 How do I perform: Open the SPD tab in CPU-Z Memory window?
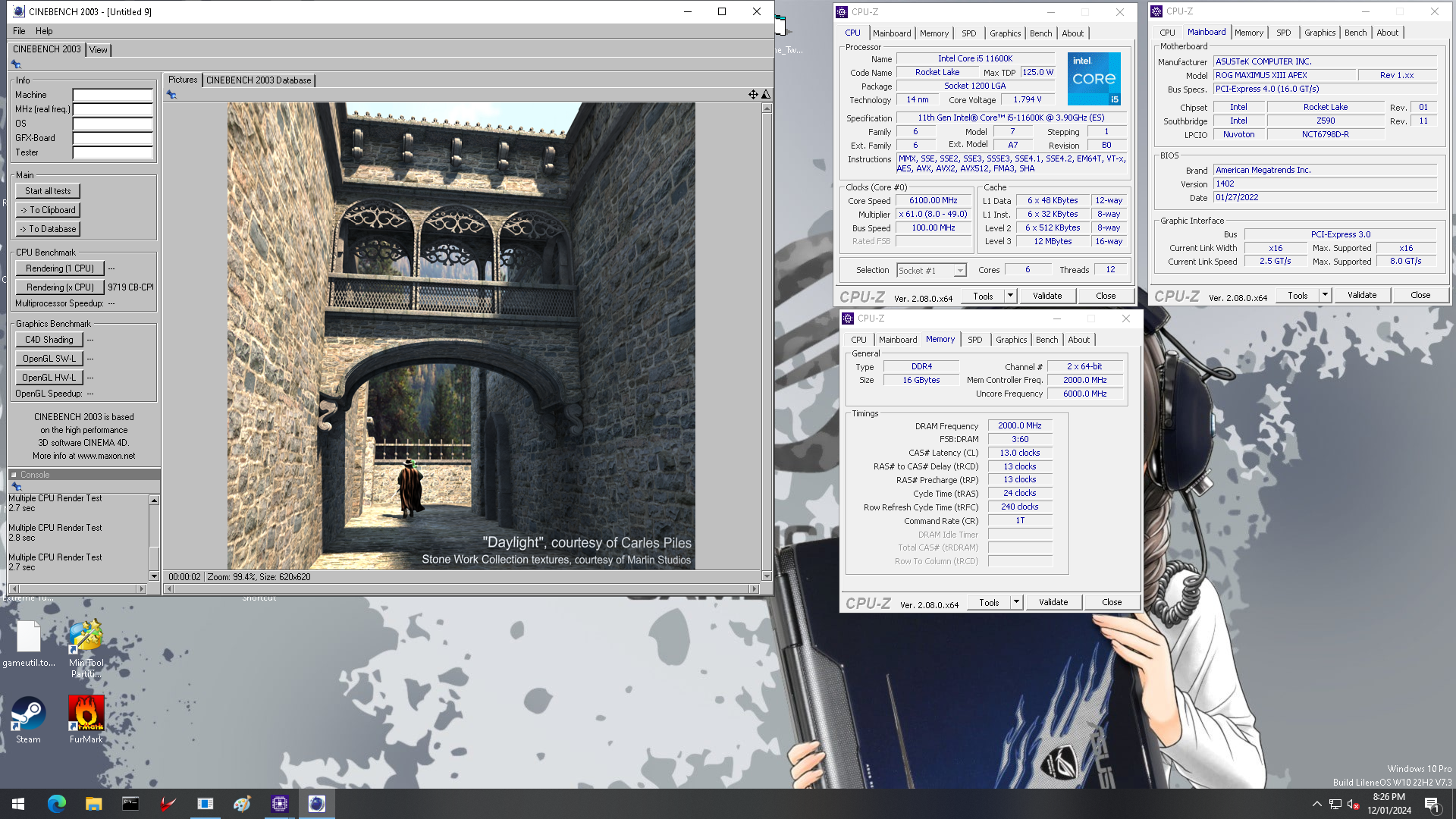click(x=975, y=340)
